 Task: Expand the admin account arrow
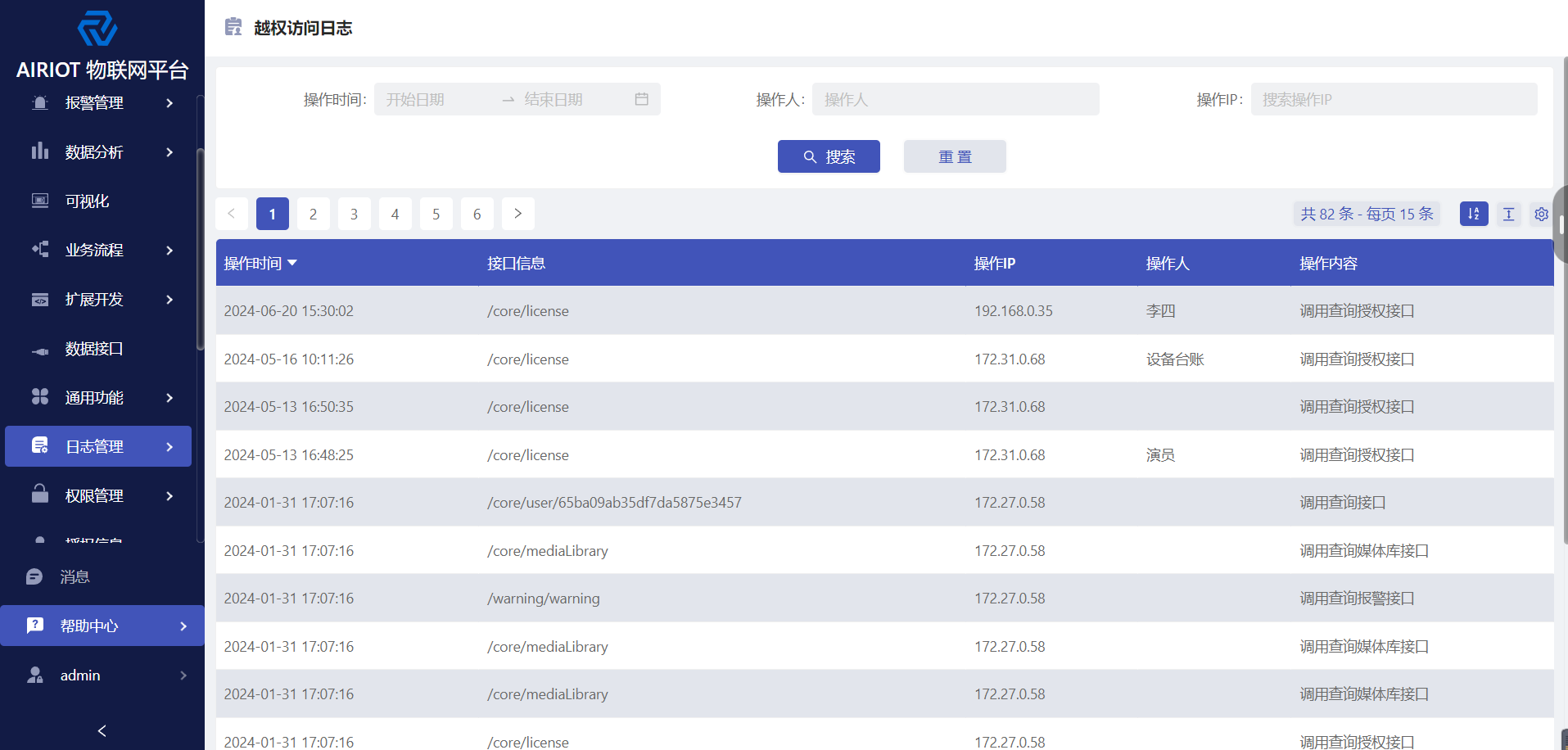(183, 675)
